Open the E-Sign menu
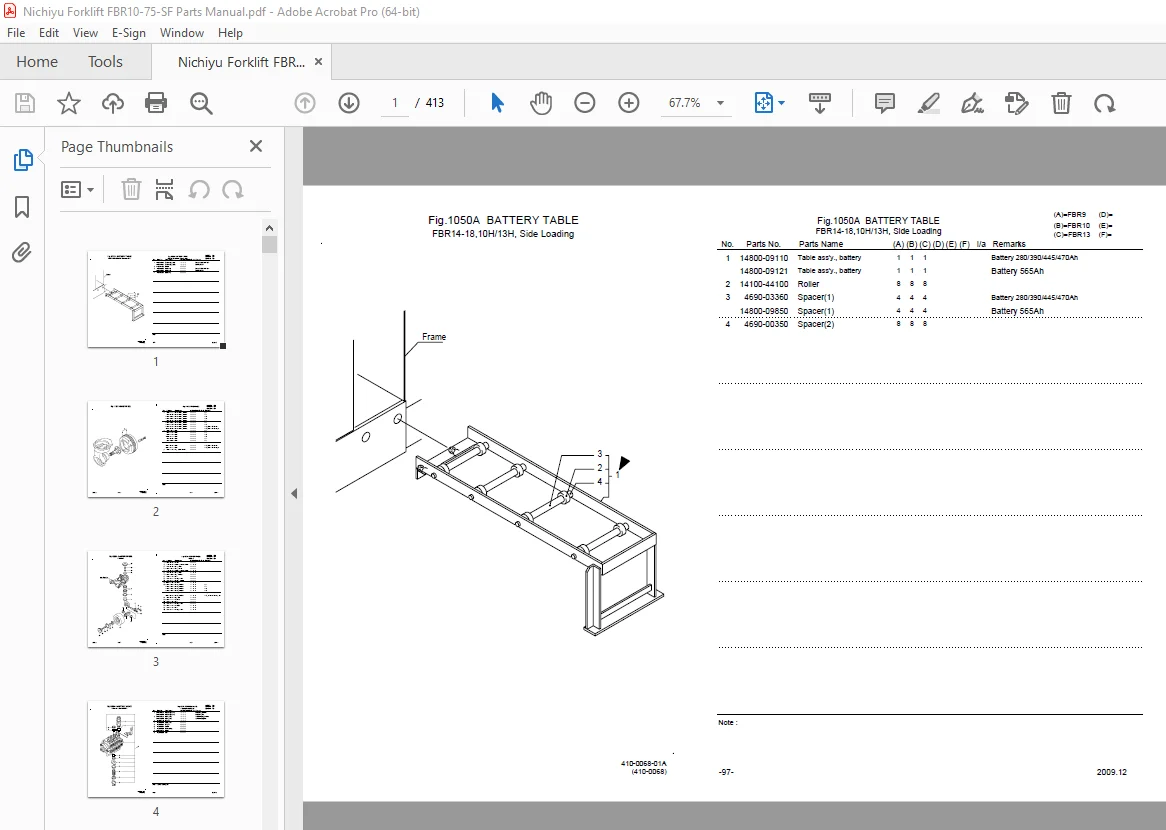Screen dimensions: 1166x830 129,33
